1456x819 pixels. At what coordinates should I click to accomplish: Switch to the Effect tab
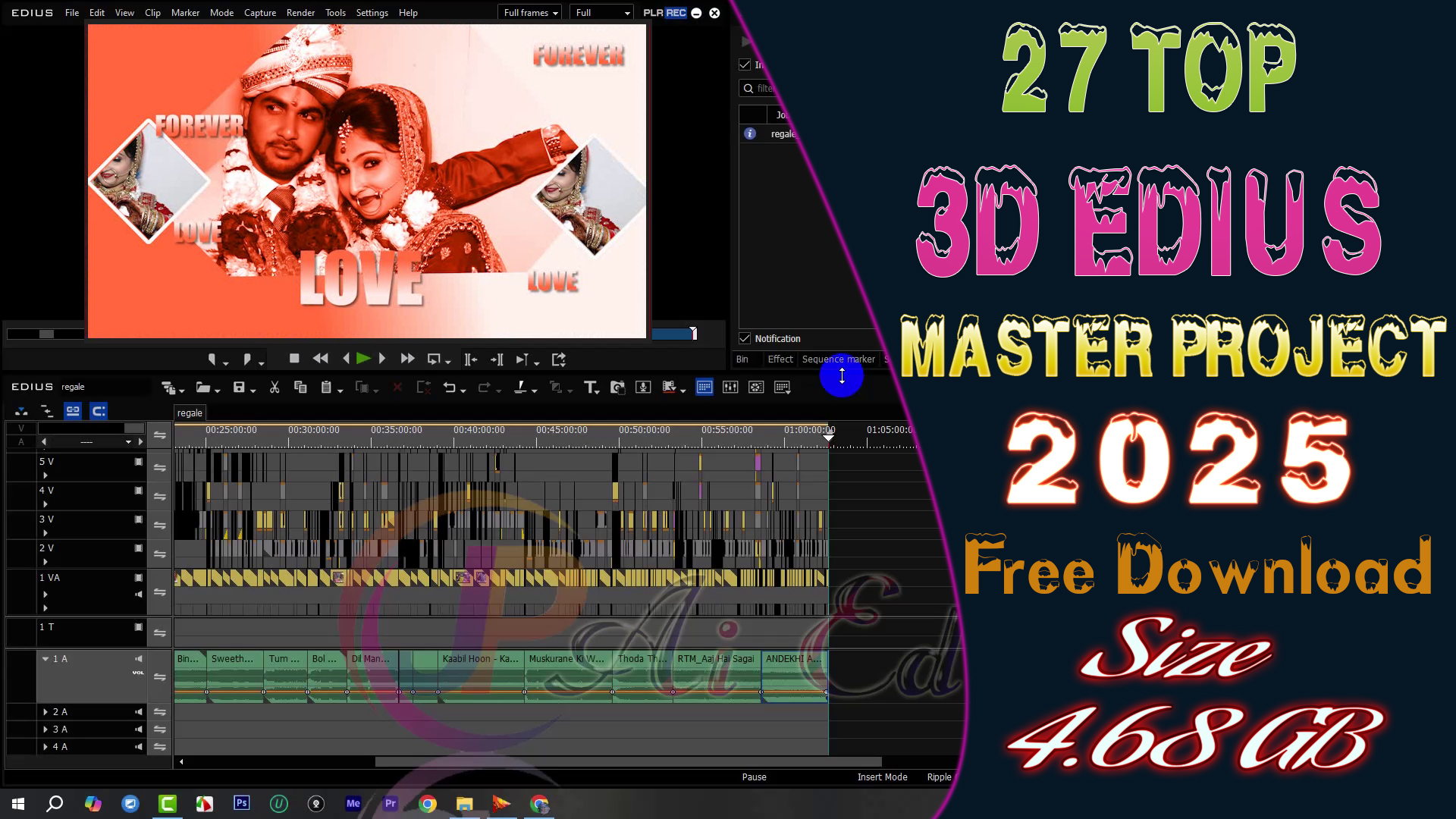[780, 359]
